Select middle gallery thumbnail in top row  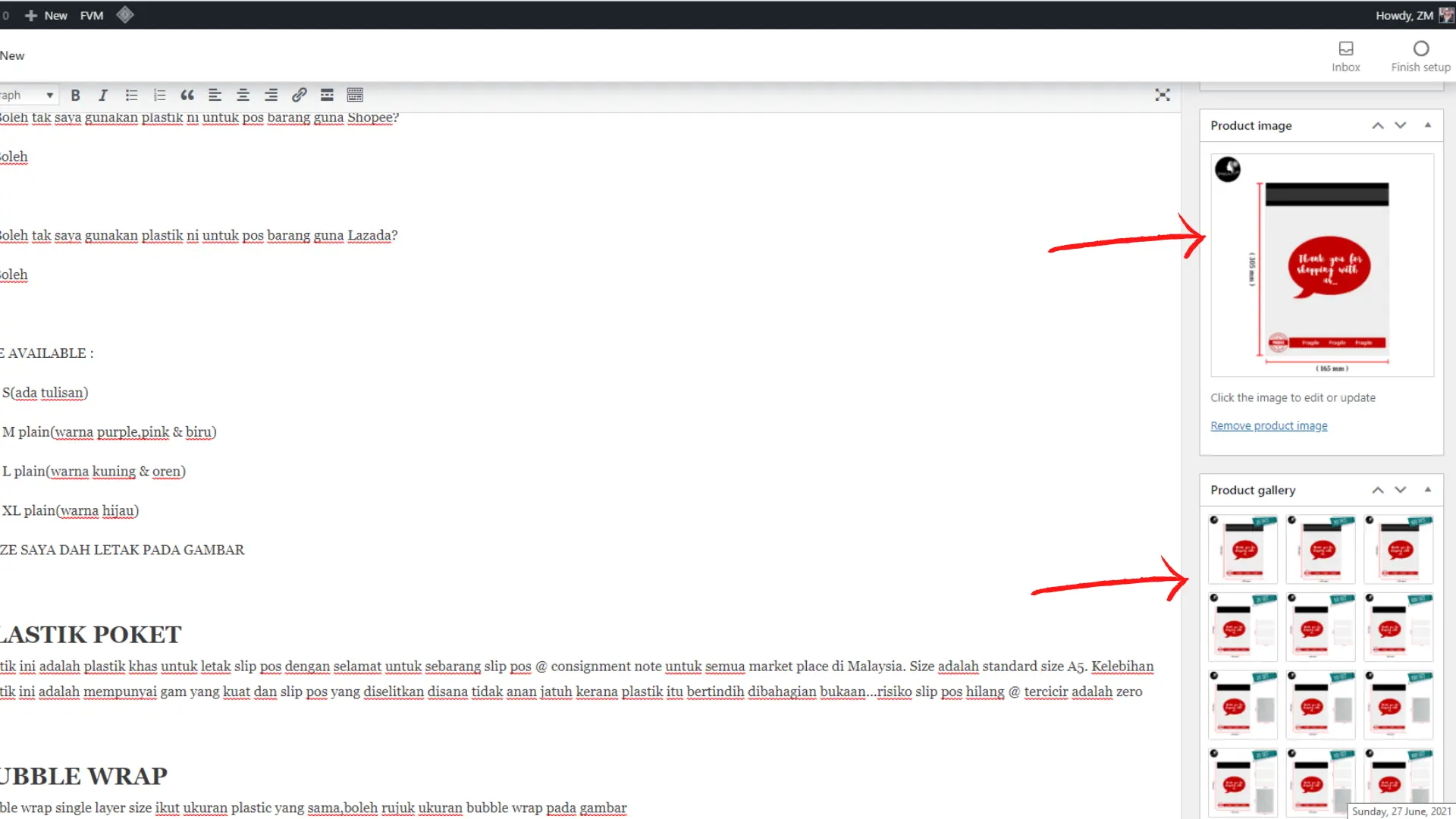point(1320,549)
